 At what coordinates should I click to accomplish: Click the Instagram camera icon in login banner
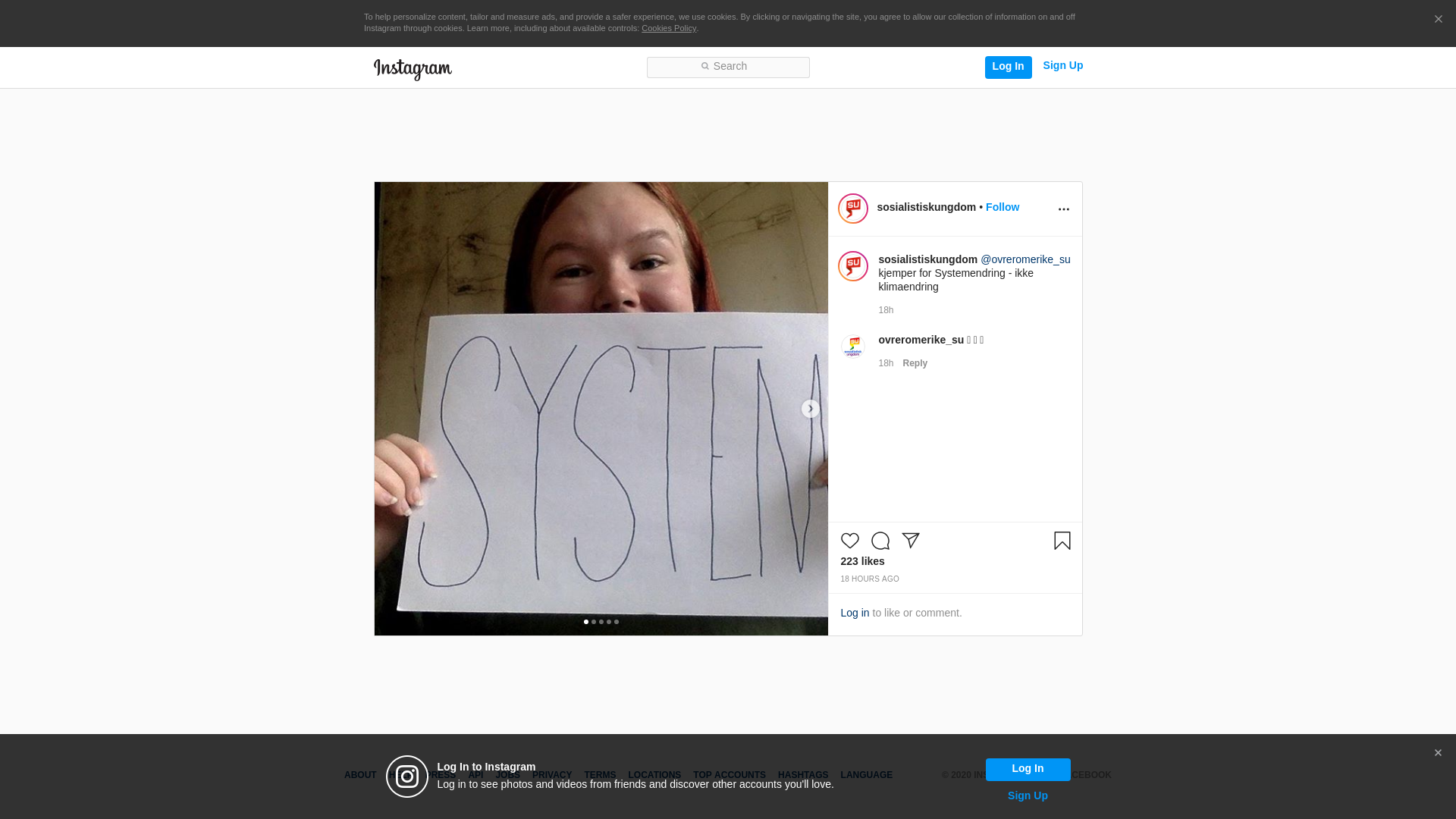[x=407, y=777]
